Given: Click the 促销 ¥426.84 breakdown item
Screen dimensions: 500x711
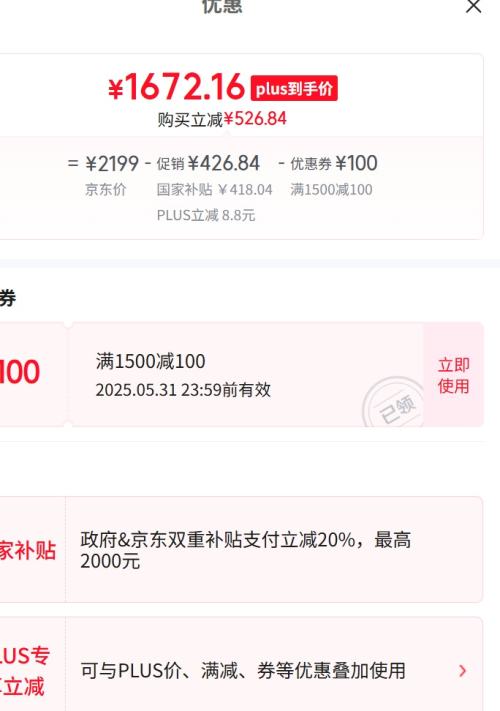Looking at the screenshot, I should click(x=208, y=163).
